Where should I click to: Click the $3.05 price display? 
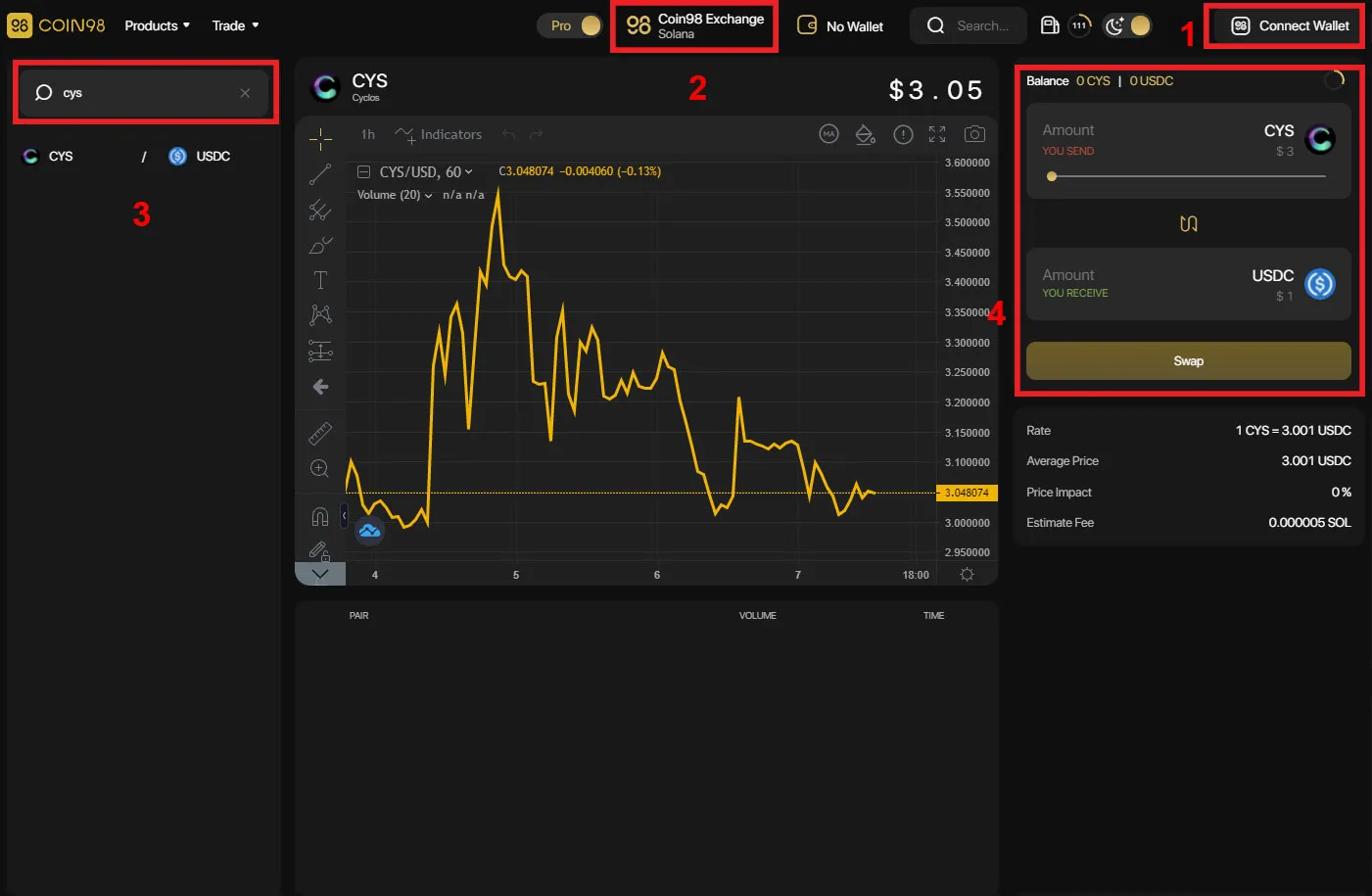(935, 90)
